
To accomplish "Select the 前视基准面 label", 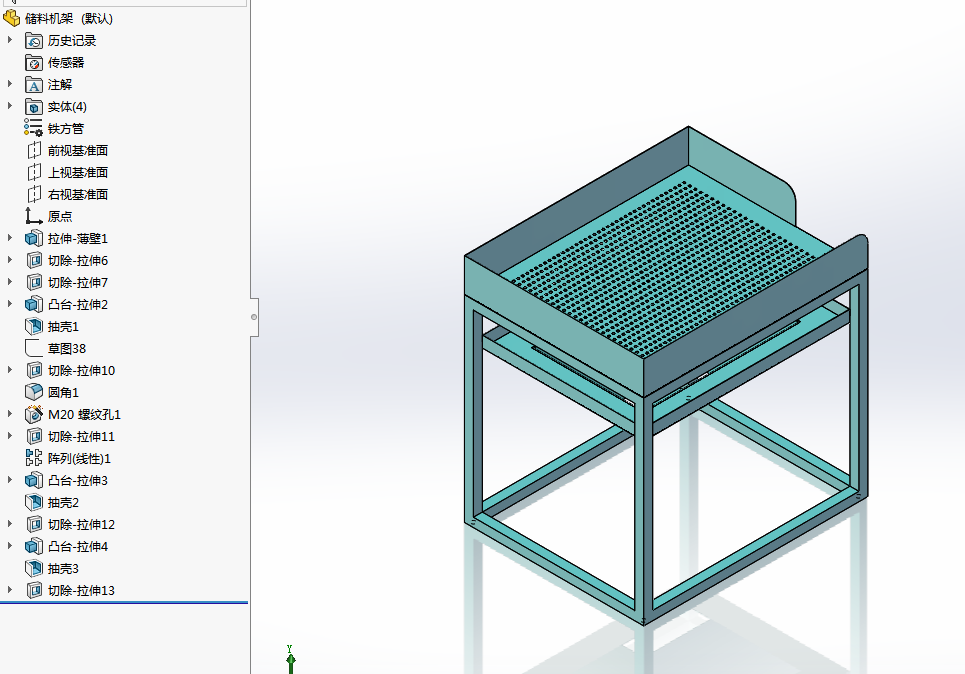I will [x=78, y=151].
